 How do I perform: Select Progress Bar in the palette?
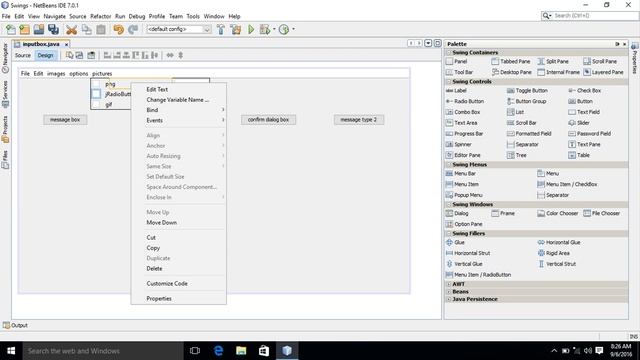click(x=464, y=134)
